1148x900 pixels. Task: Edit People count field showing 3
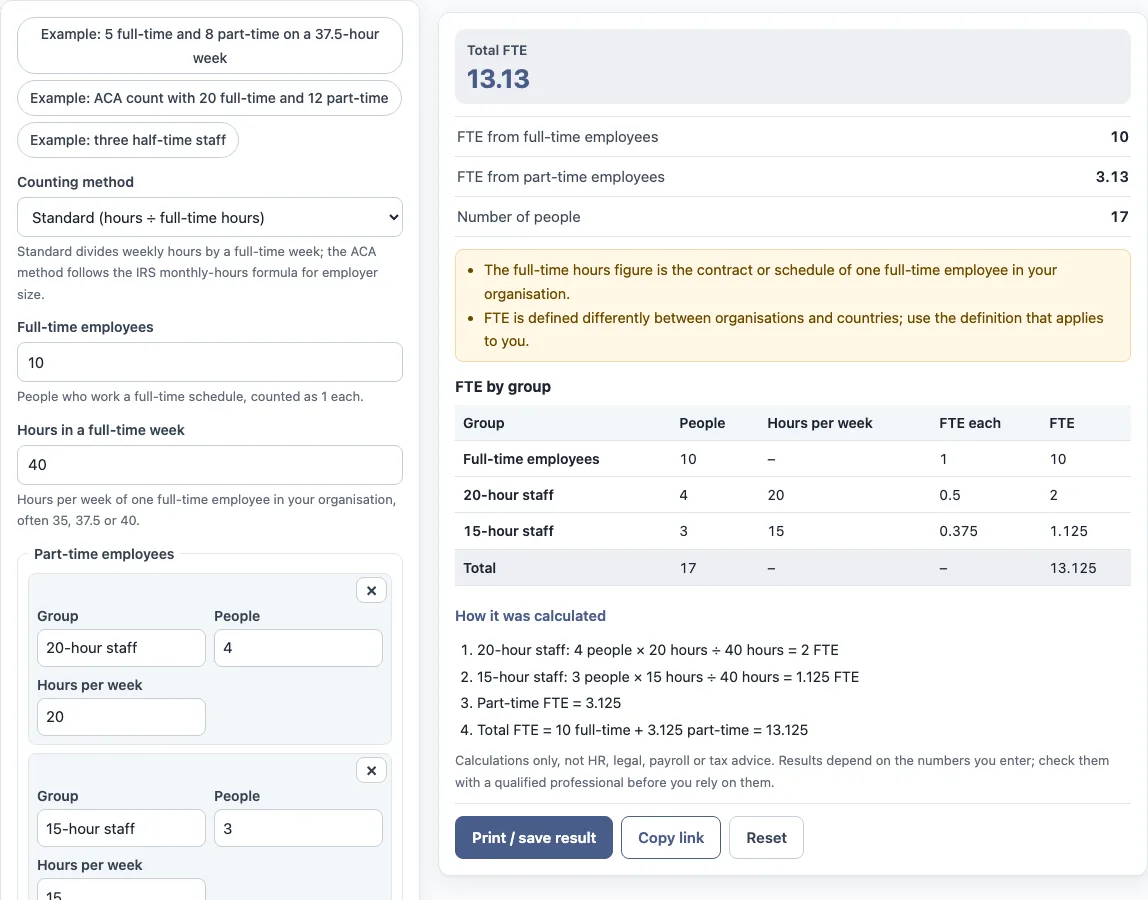pyautogui.click(x=298, y=828)
